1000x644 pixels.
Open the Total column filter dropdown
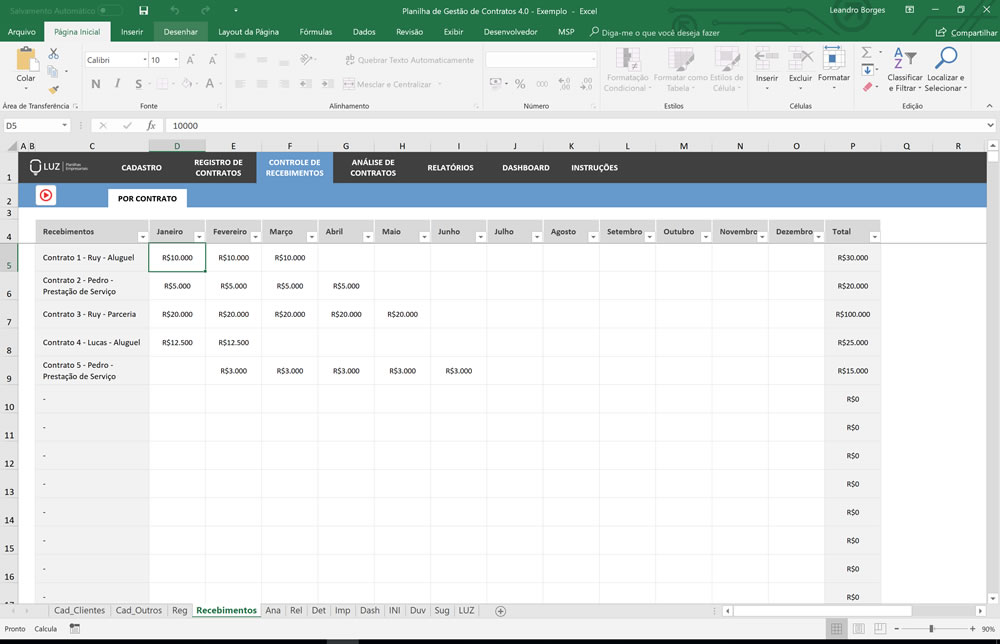(x=874, y=237)
